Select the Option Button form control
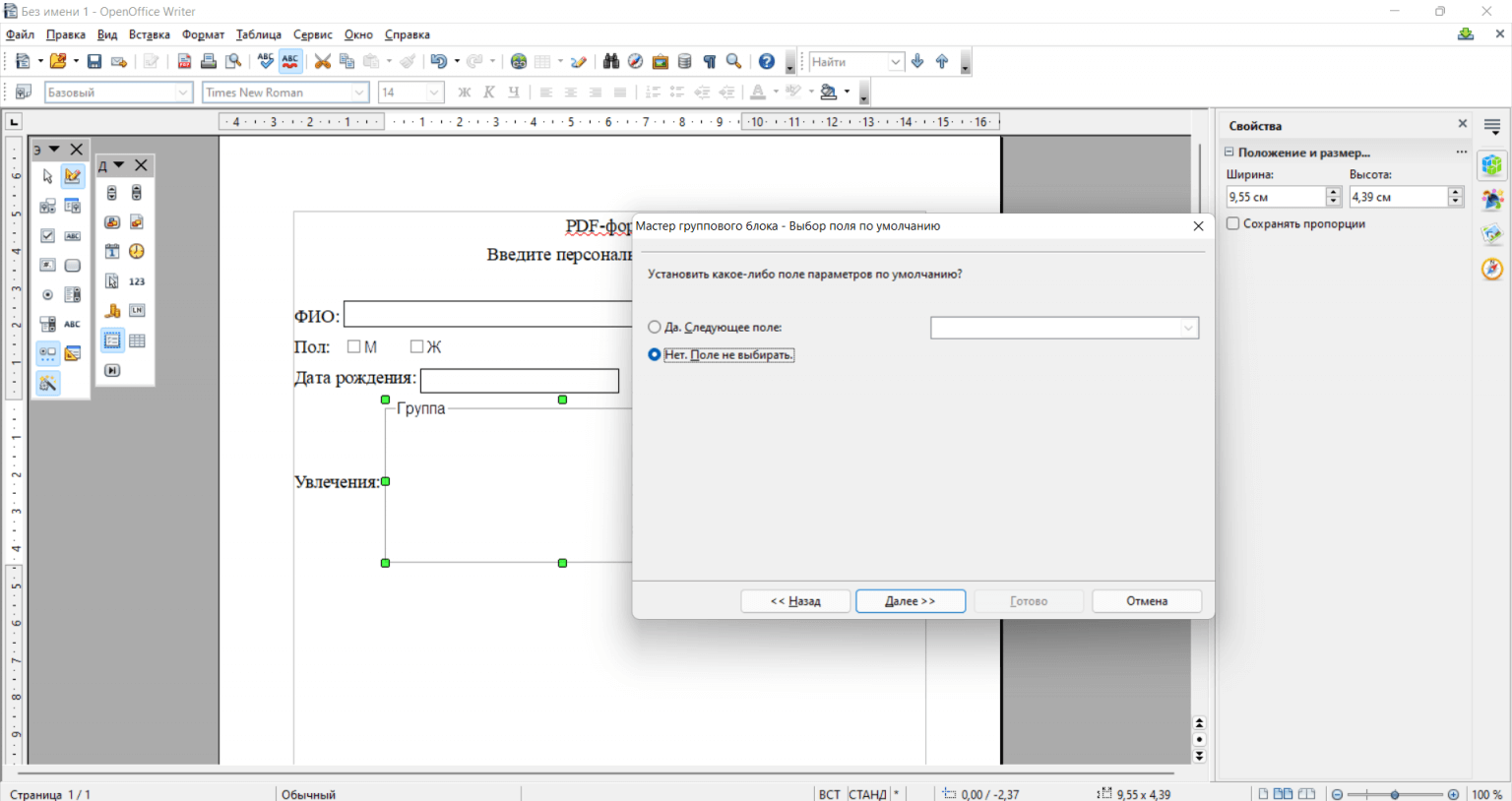The height and width of the screenshot is (801, 1512). click(x=47, y=295)
